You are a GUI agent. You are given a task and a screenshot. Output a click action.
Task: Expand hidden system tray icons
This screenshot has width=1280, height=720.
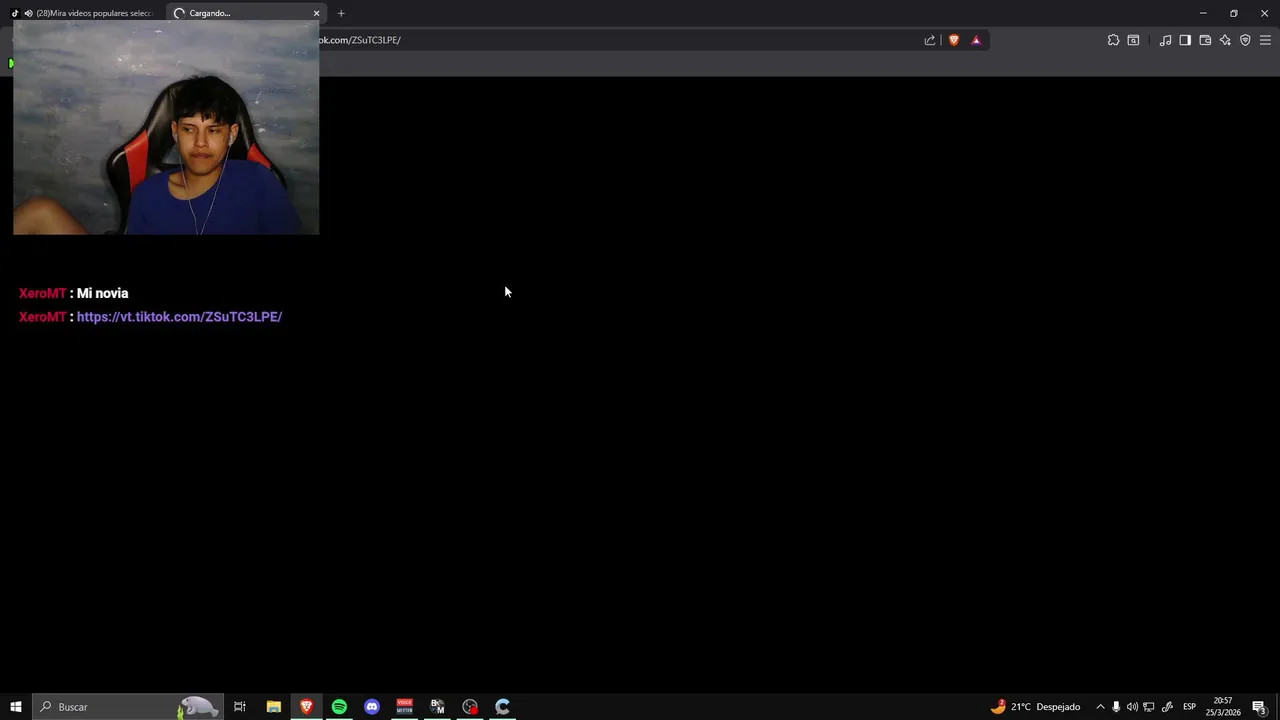[1100, 707]
